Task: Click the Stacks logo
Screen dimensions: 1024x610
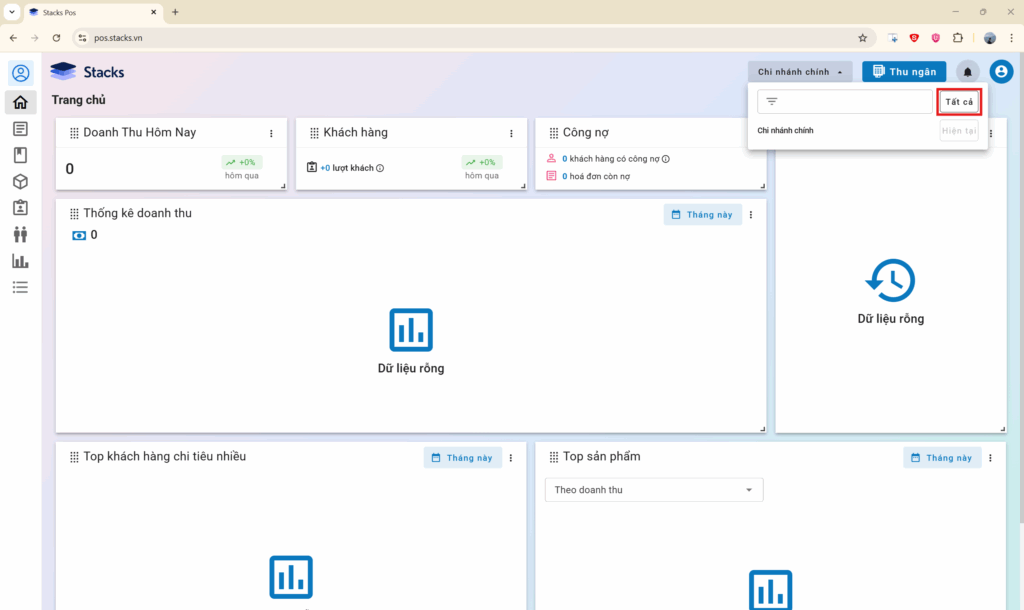Action: coord(88,72)
